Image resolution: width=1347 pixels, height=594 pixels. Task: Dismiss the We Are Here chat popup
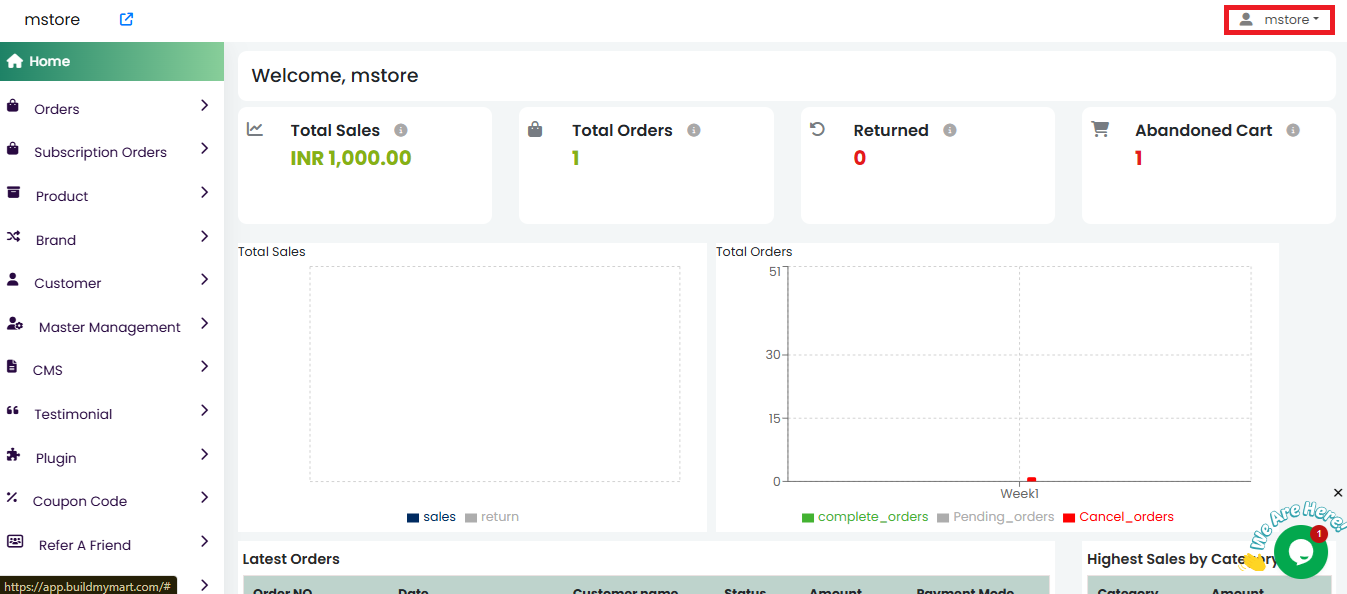1338,492
